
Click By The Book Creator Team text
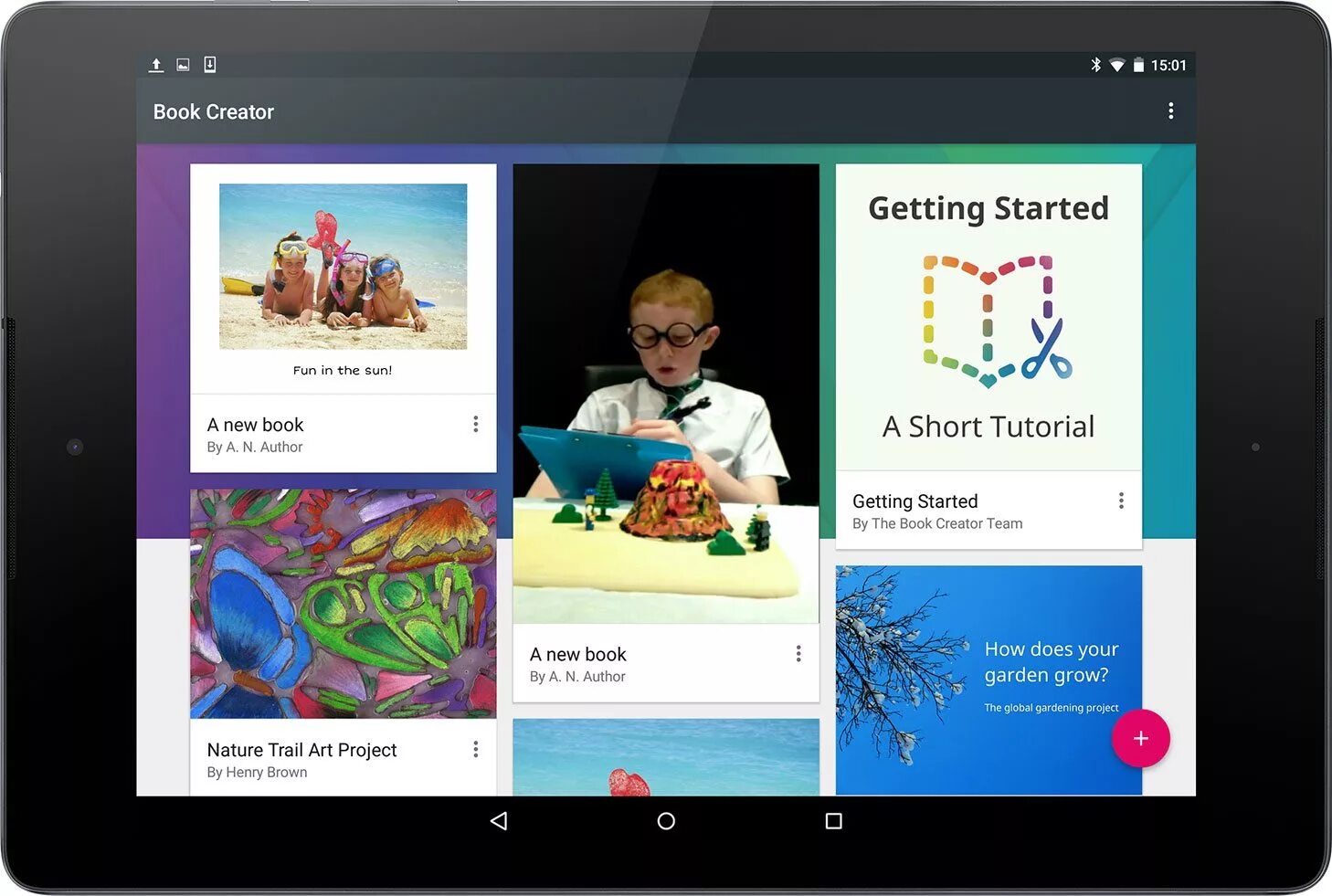937,523
